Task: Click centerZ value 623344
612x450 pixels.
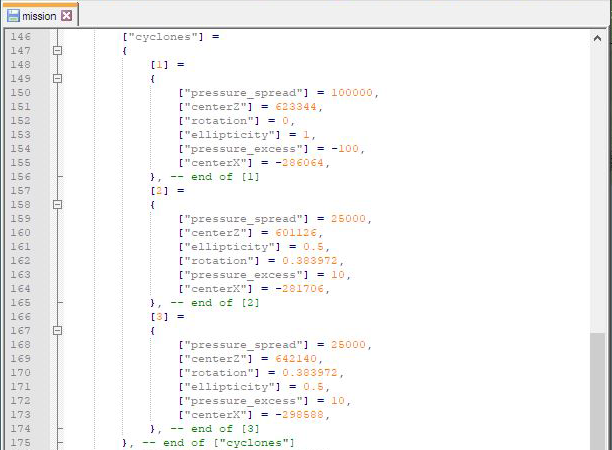Action: click(x=296, y=107)
